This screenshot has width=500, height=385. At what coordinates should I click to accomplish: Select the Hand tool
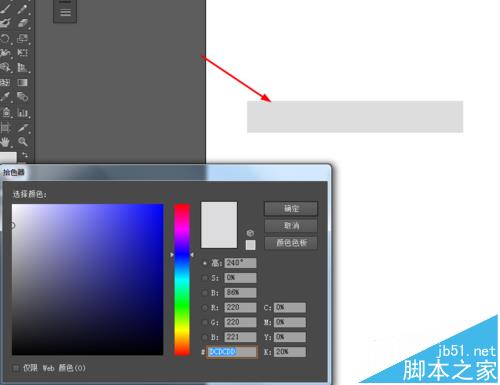(x=6, y=142)
